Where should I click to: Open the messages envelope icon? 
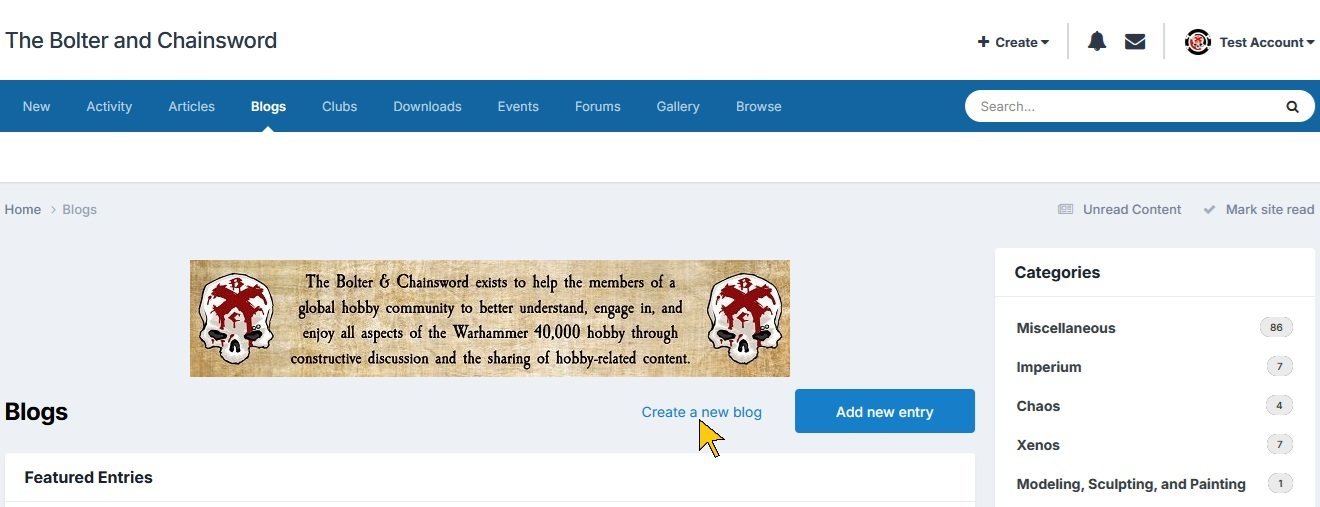(x=1135, y=42)
